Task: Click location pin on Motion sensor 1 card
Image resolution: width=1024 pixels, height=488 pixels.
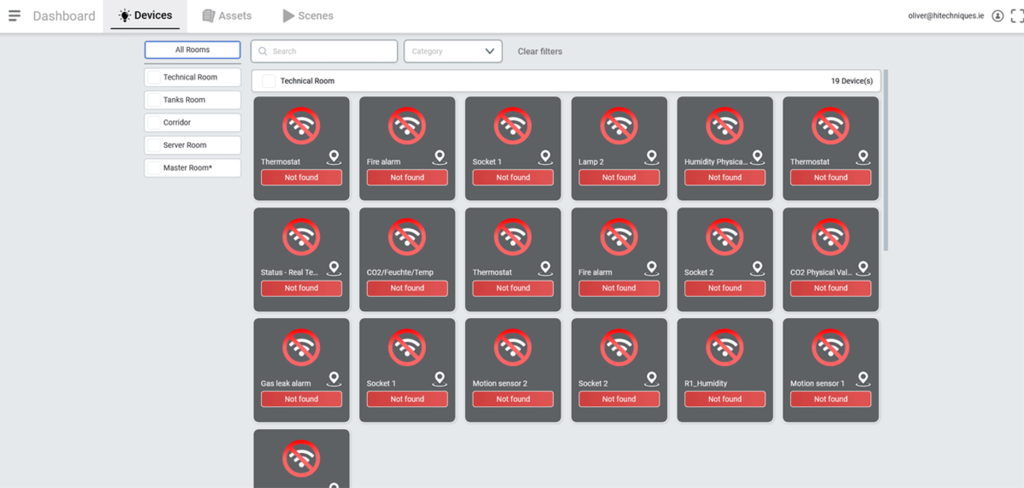Action: click(863, 379)
